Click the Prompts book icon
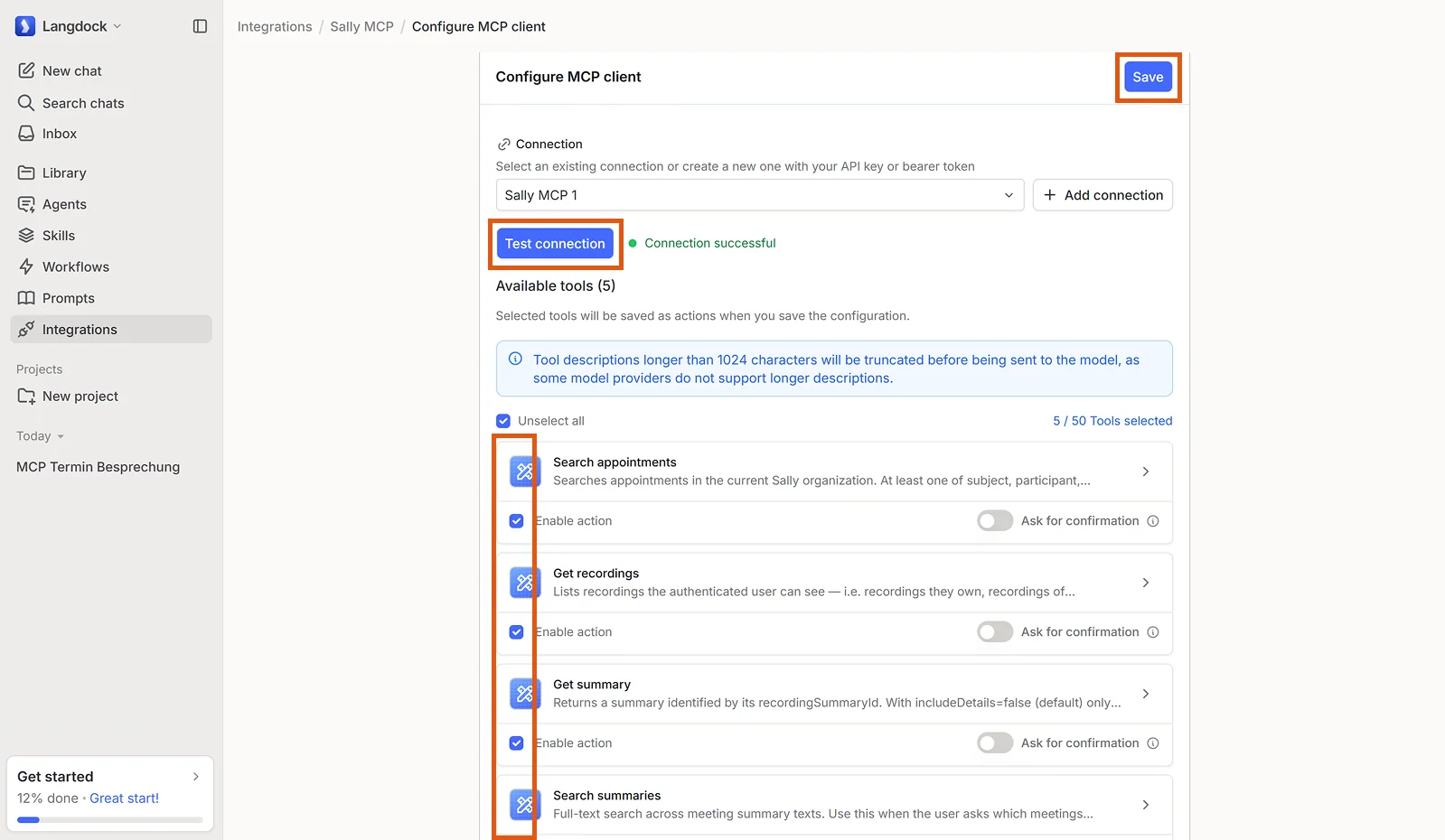Image resolution: width=1445 pixels, height=840 pixels. click(x=26, y=298)
